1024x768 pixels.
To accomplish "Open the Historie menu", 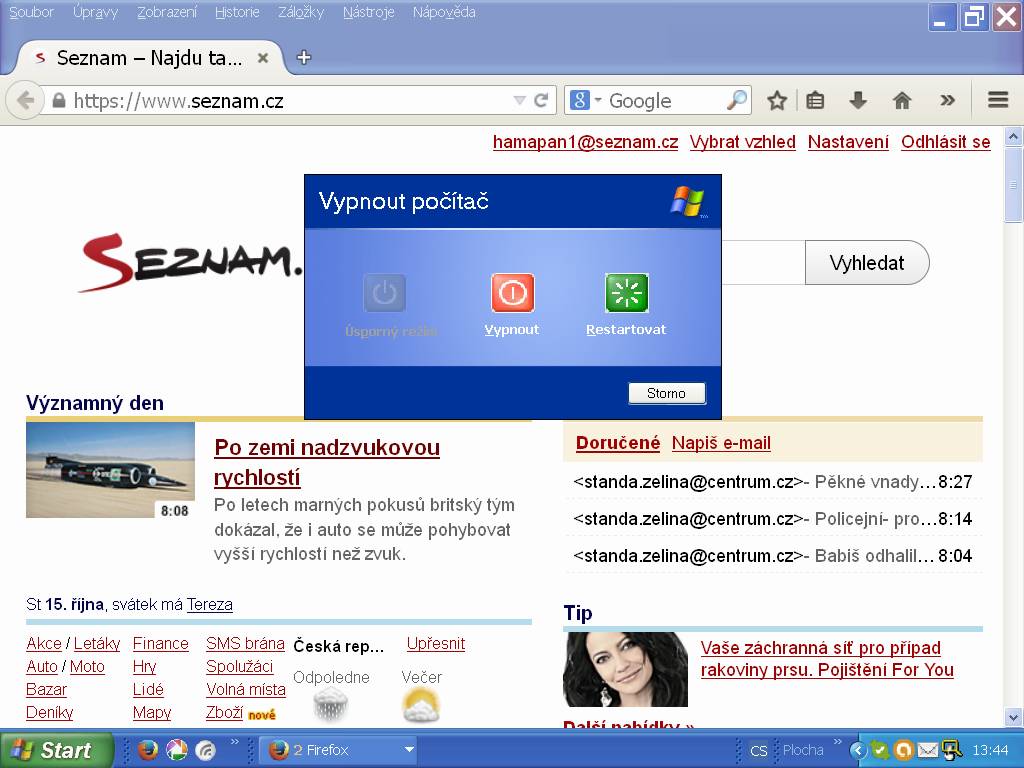I will (x=237, y=12).
